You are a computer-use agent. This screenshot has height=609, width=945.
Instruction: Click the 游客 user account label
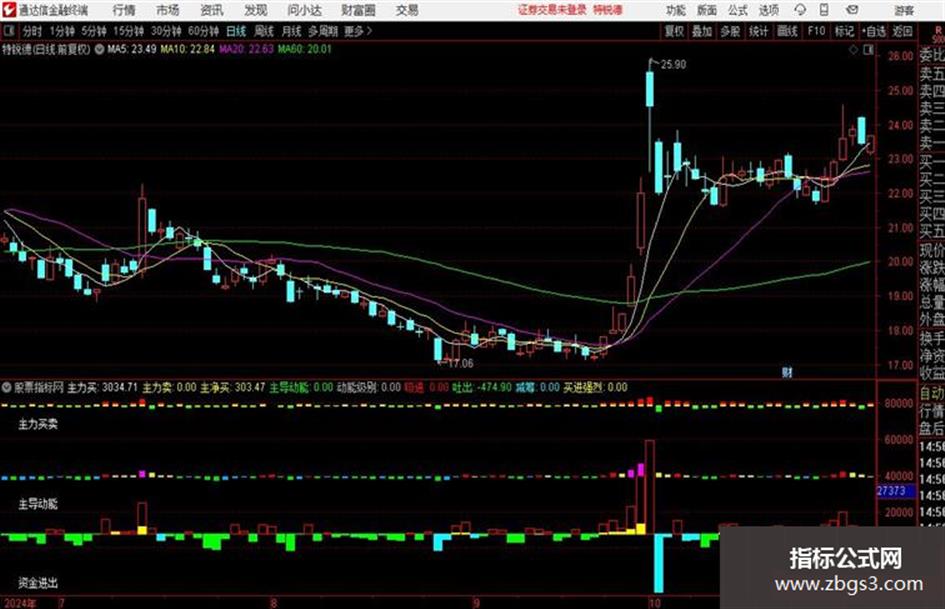point(903,10)
